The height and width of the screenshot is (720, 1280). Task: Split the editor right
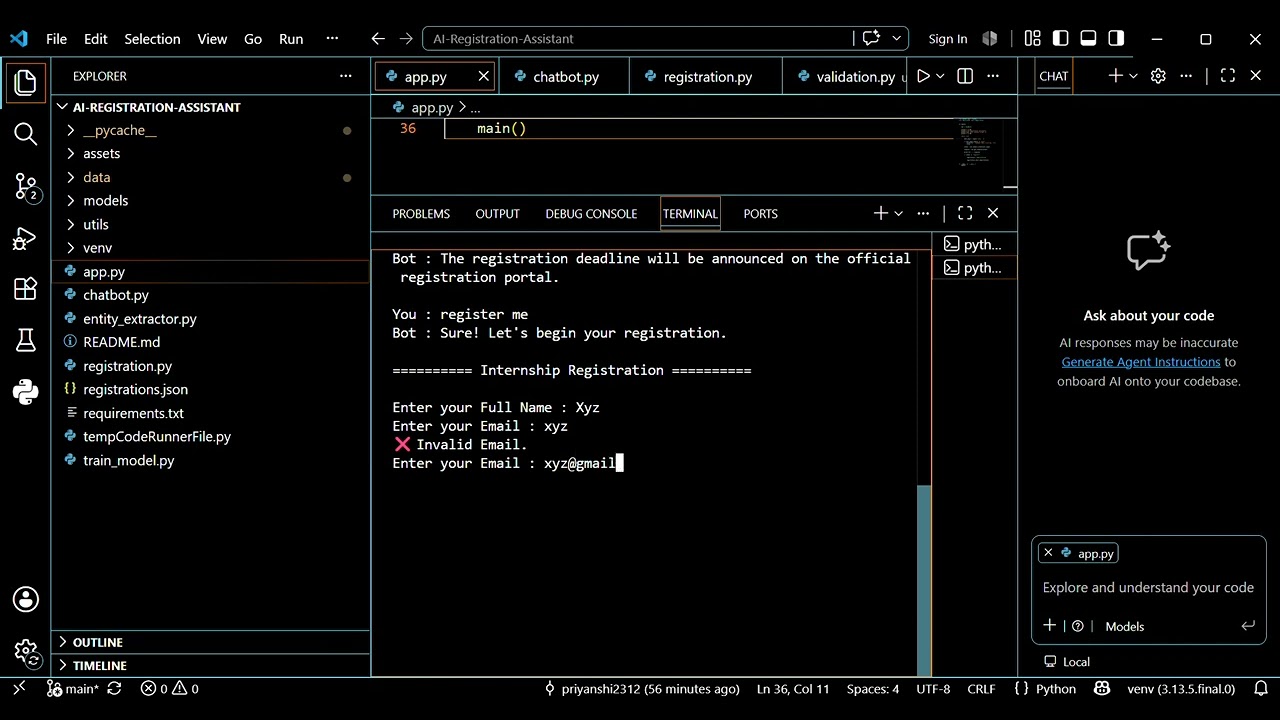(965, 76)
